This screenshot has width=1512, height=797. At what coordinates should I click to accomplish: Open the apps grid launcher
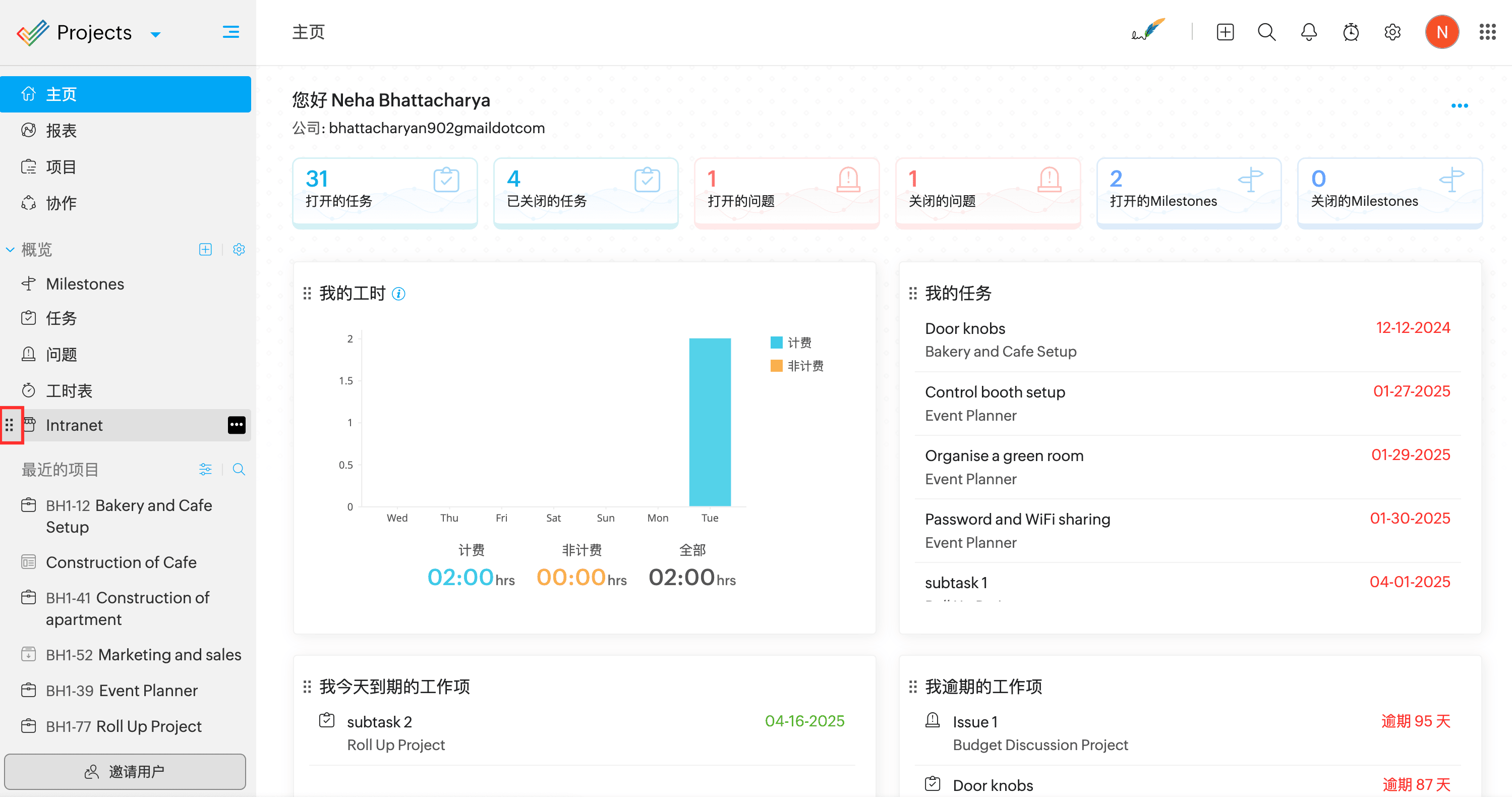(x=1487, y=32)
